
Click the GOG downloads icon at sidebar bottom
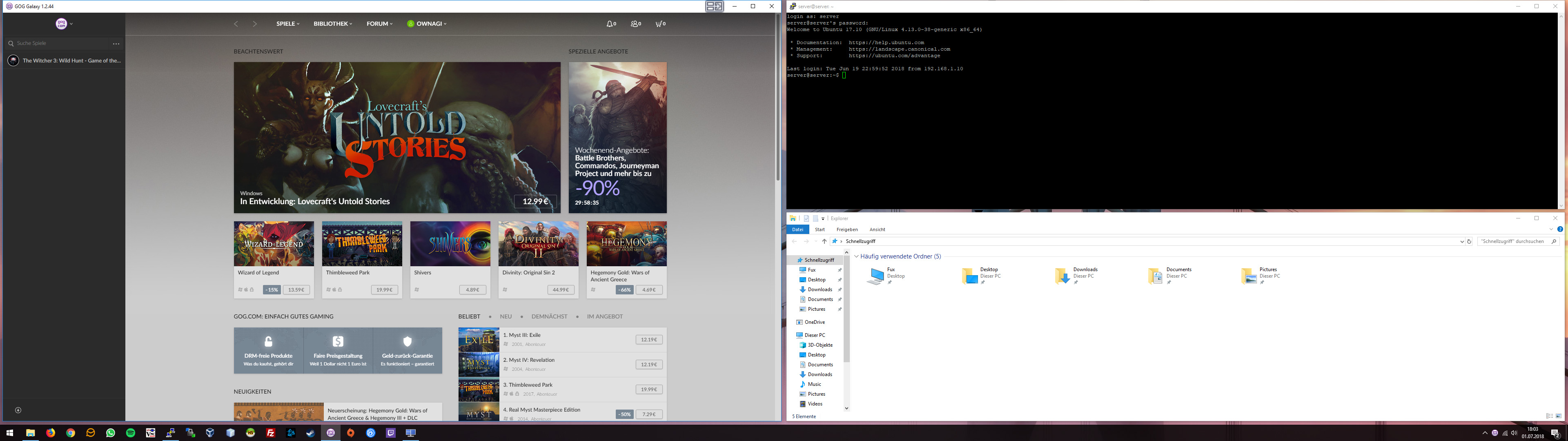click(18, 410)
